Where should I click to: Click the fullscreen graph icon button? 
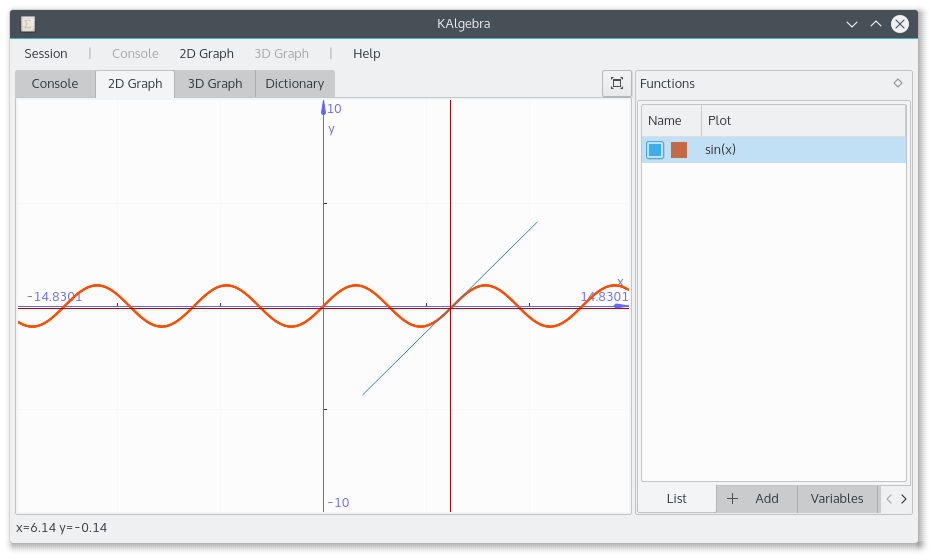617,84
